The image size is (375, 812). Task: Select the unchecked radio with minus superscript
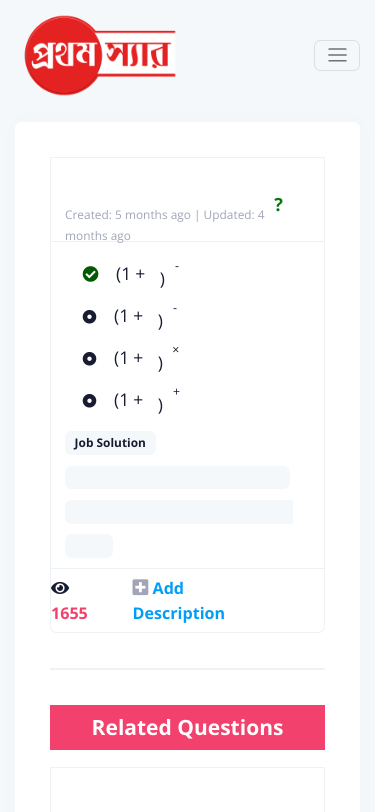pyautogui.click(x=90, y=316)
